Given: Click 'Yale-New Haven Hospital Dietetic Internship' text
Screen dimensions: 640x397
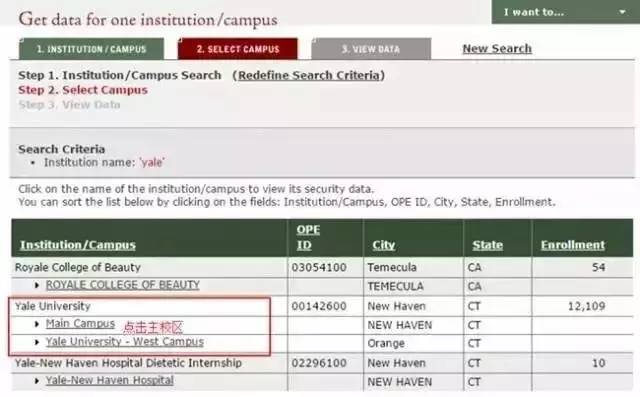Looking at the screenshot, I should click(x=128, y=363).
